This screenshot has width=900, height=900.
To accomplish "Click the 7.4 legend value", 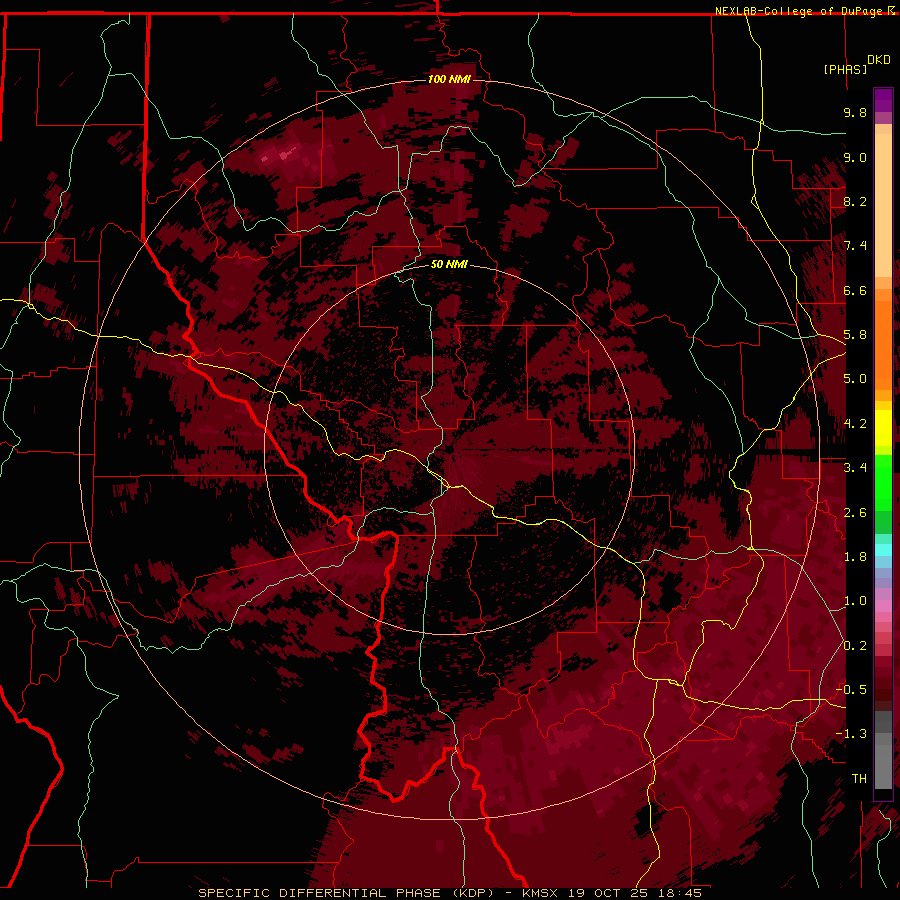I will [855, 246].
